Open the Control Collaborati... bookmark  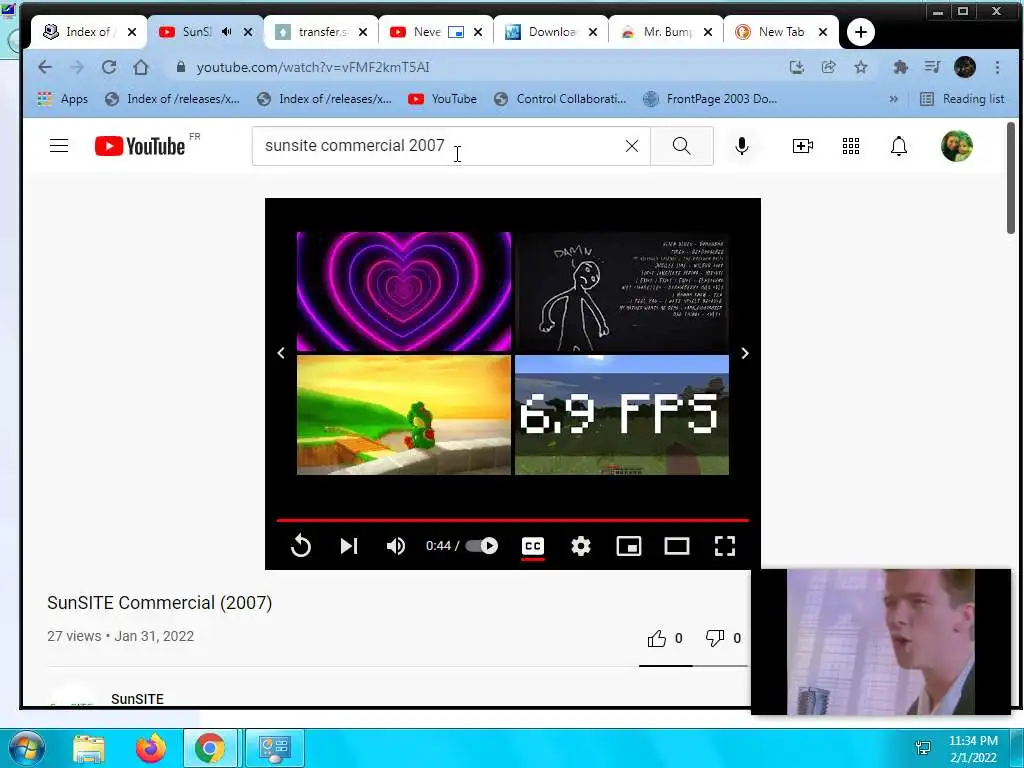(x=560, y=99)
